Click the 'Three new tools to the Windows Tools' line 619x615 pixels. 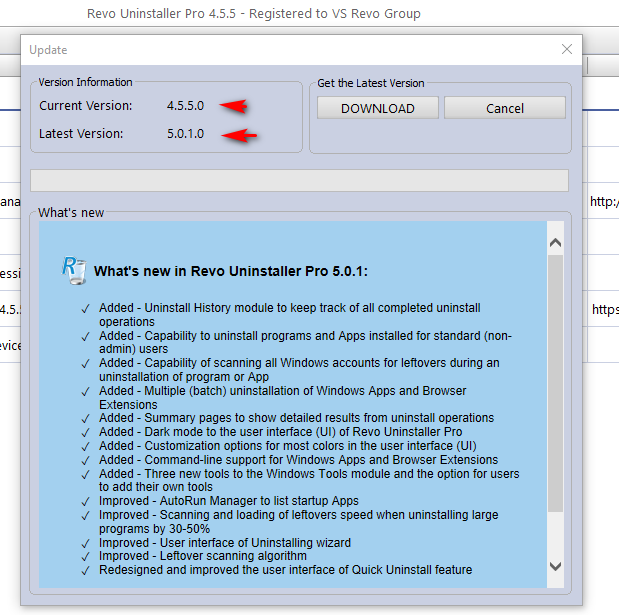click(309, 480)
